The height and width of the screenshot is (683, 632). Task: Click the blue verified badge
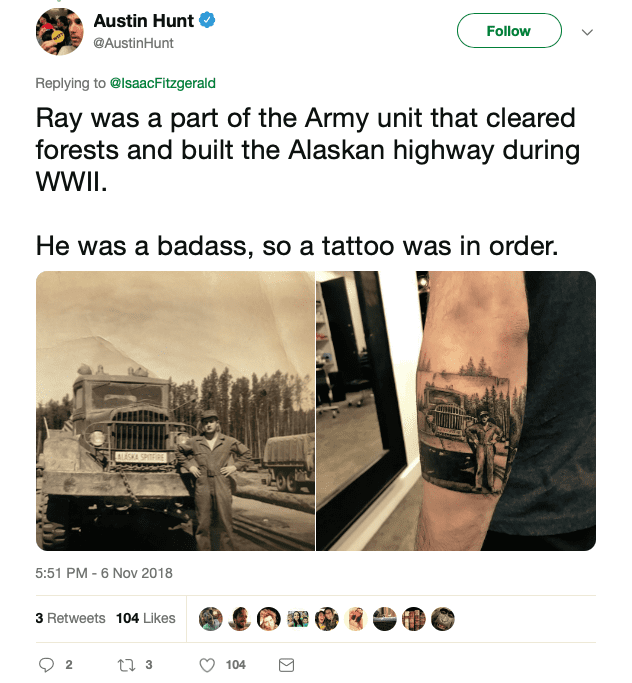click(x=207, y=20)
